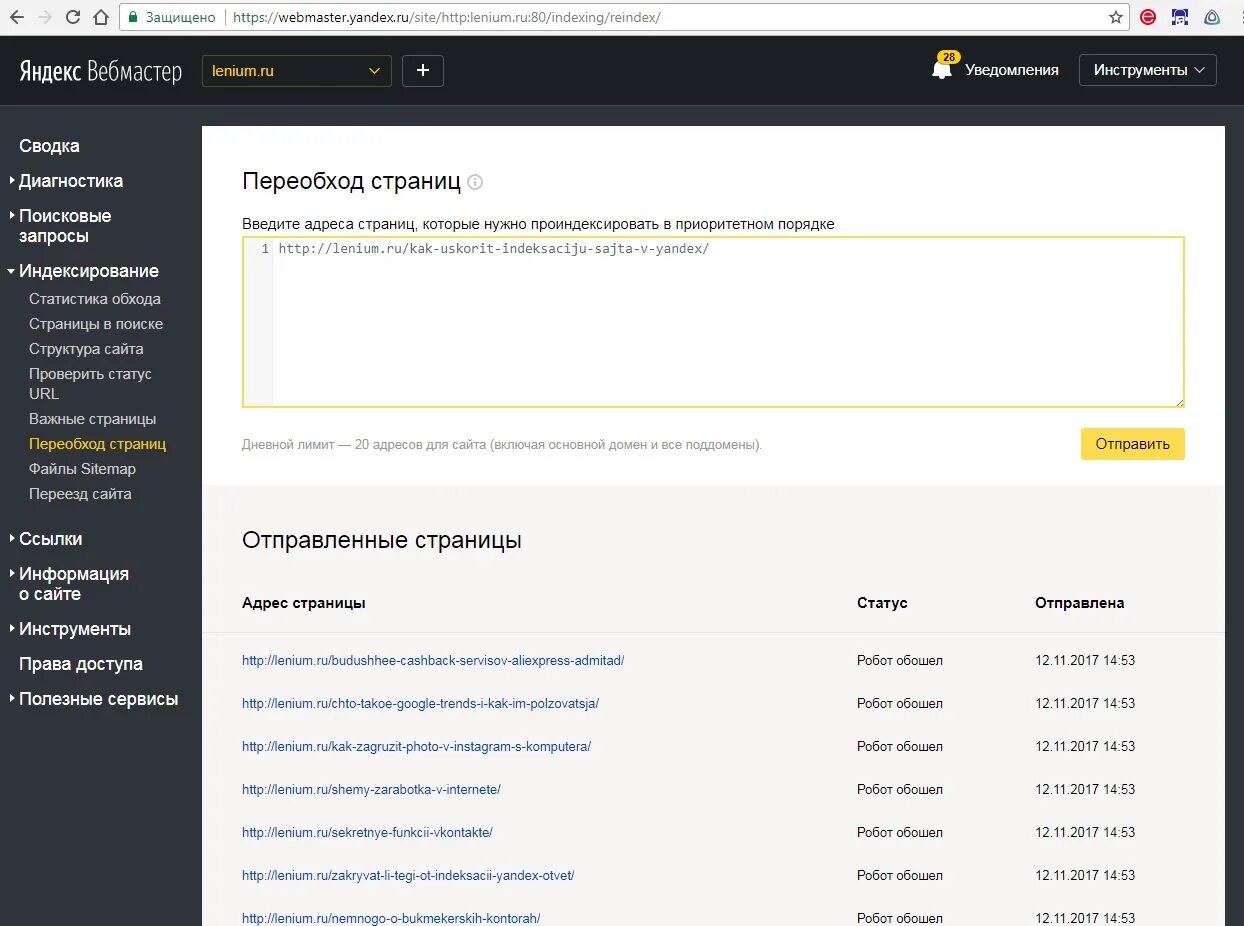Open the lenium.ru site selector dropdown

[296, 70]
